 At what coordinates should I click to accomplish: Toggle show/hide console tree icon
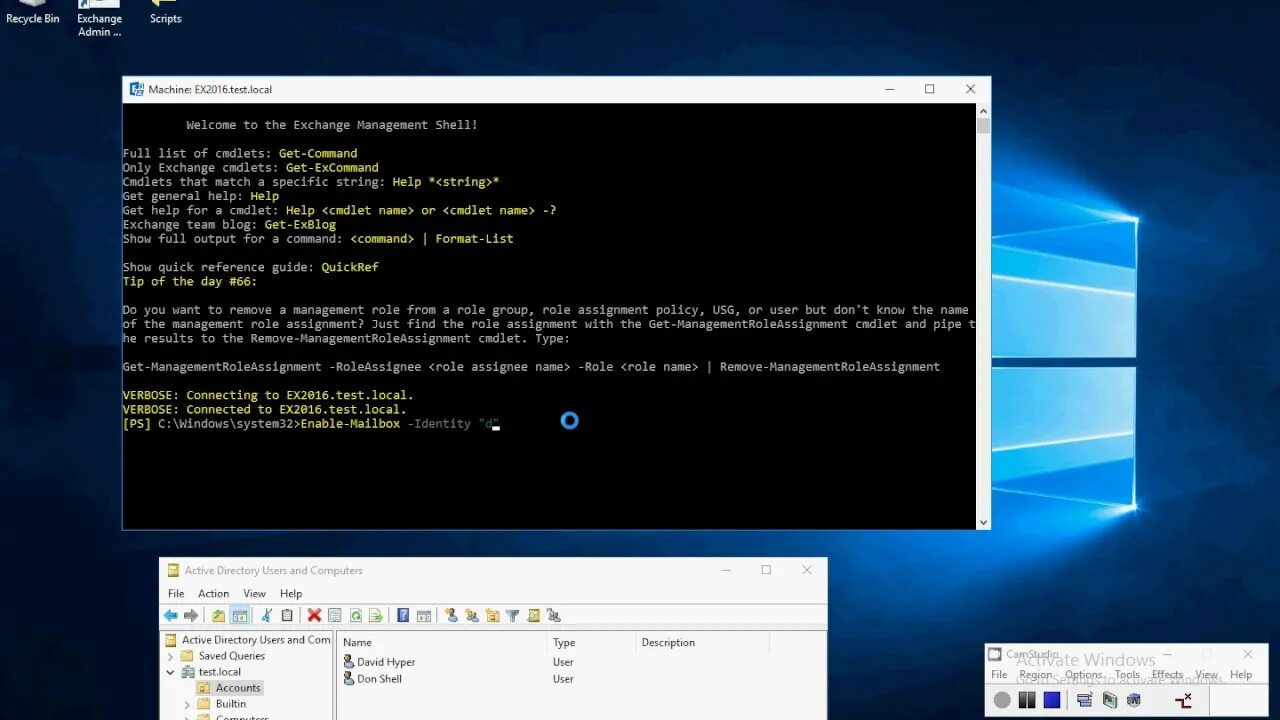point(240,616)
